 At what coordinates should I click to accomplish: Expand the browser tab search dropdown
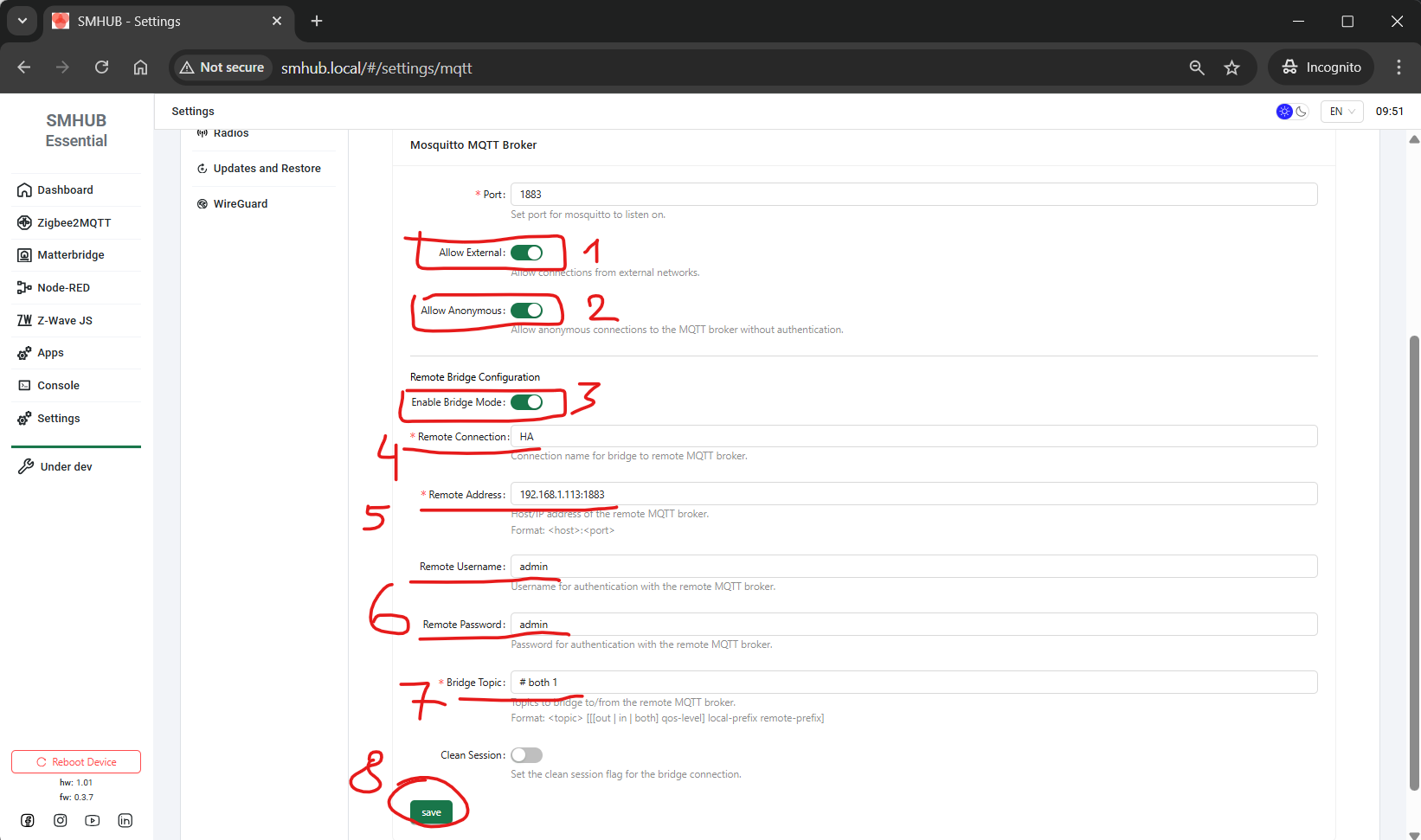[22, 21]
